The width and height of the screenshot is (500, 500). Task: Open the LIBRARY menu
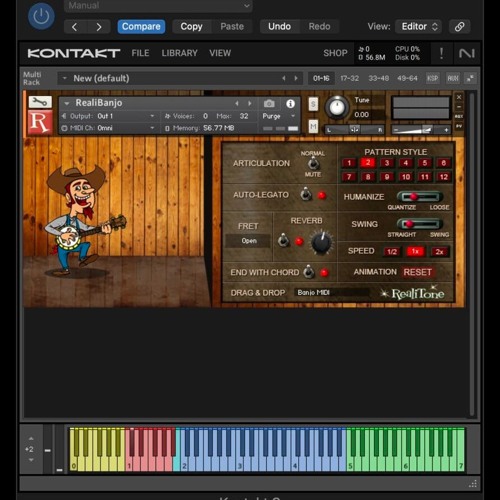[x=179, y=53]
